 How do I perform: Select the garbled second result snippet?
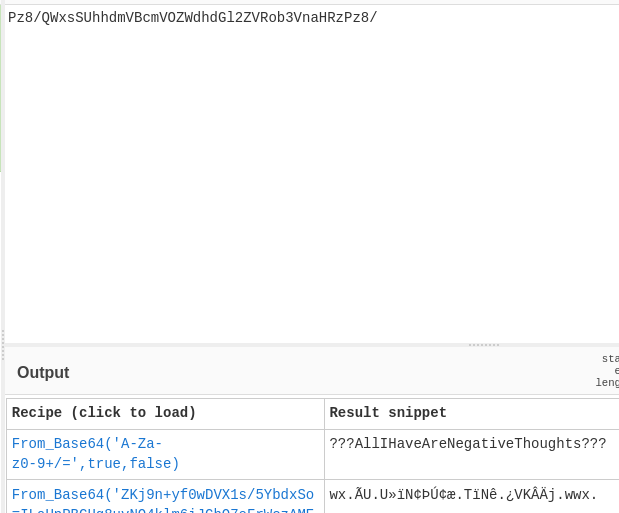tap(463, 495)
